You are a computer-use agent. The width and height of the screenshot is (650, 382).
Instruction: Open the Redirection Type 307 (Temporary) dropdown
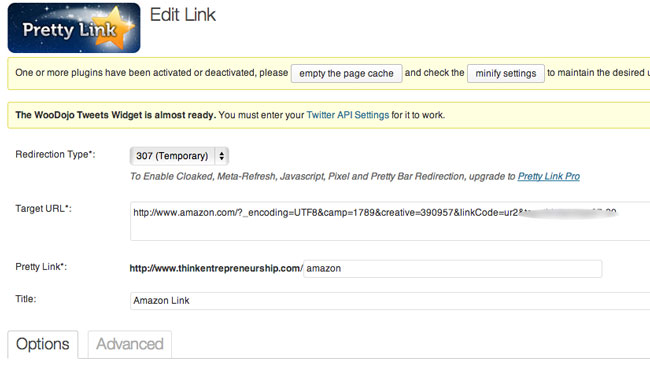click(179, 156)
